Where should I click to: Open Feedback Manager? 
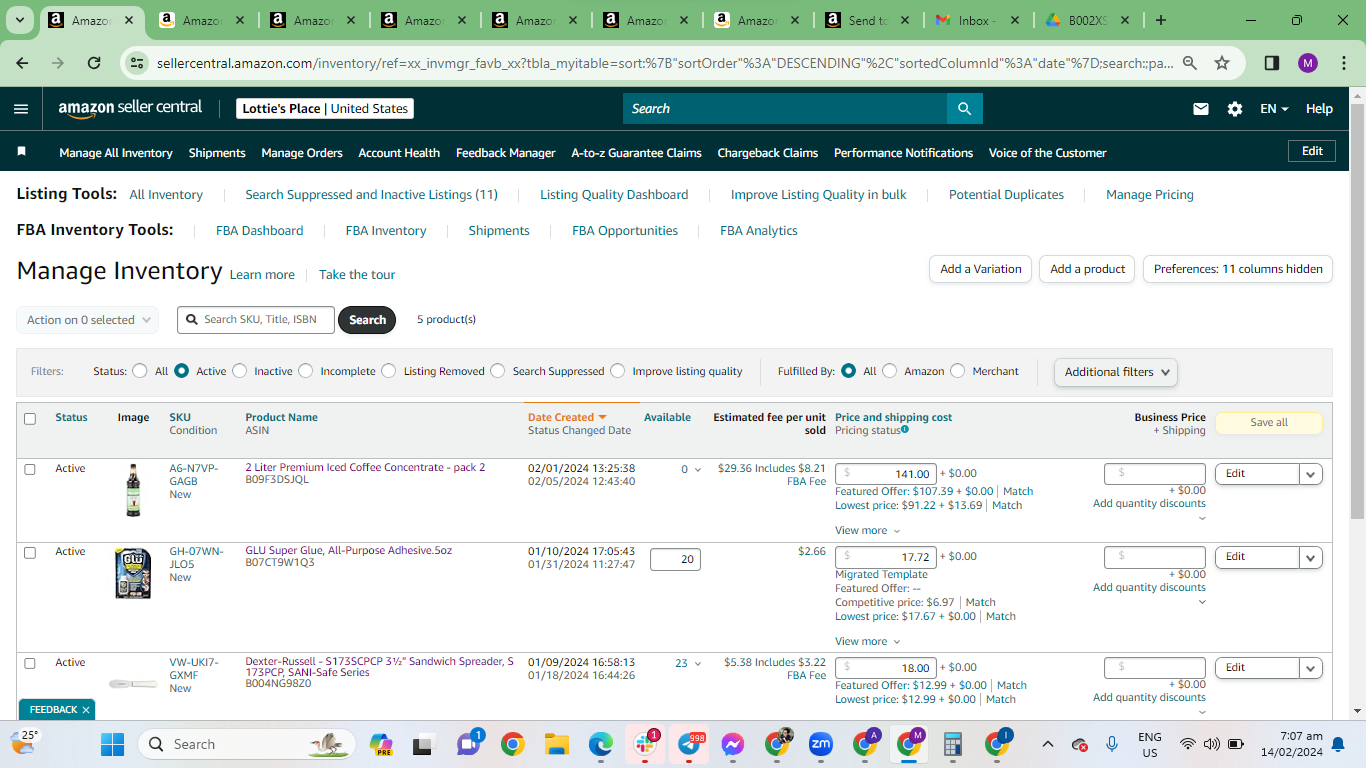click(x=506, y=153)
